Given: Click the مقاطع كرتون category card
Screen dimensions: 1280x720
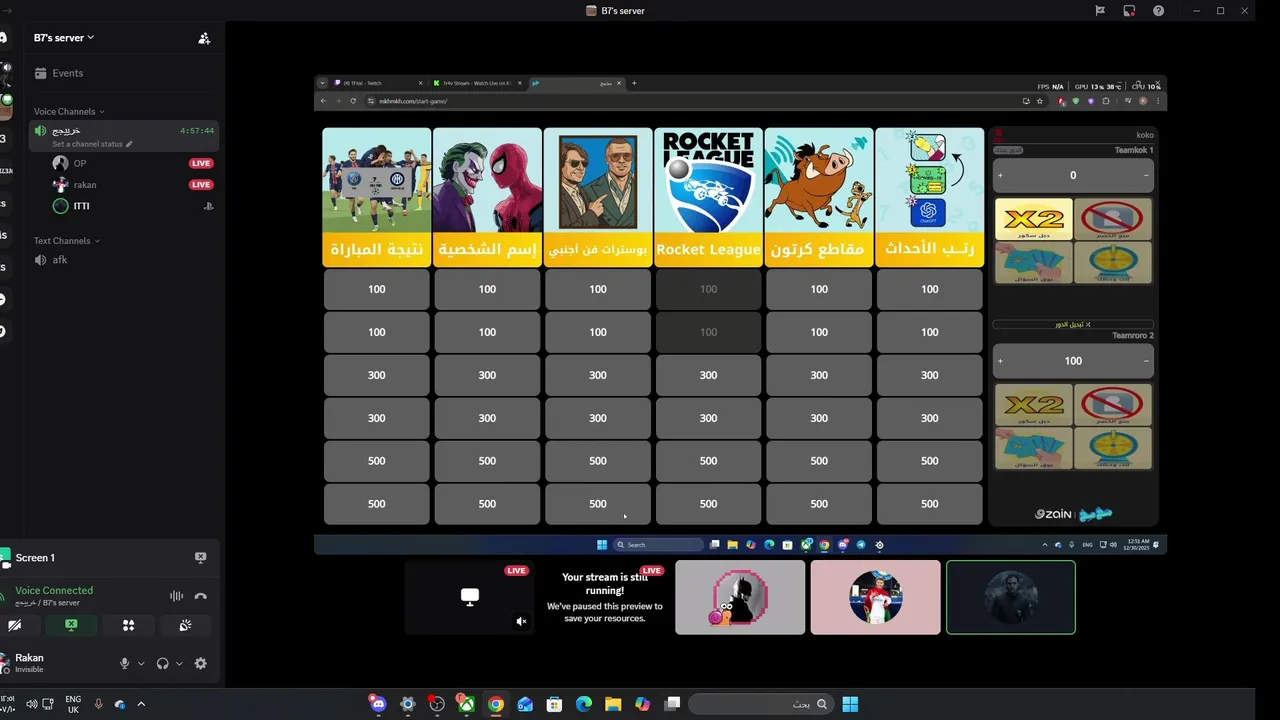Looking at the screenshot, I should click(x=819, y=197).
